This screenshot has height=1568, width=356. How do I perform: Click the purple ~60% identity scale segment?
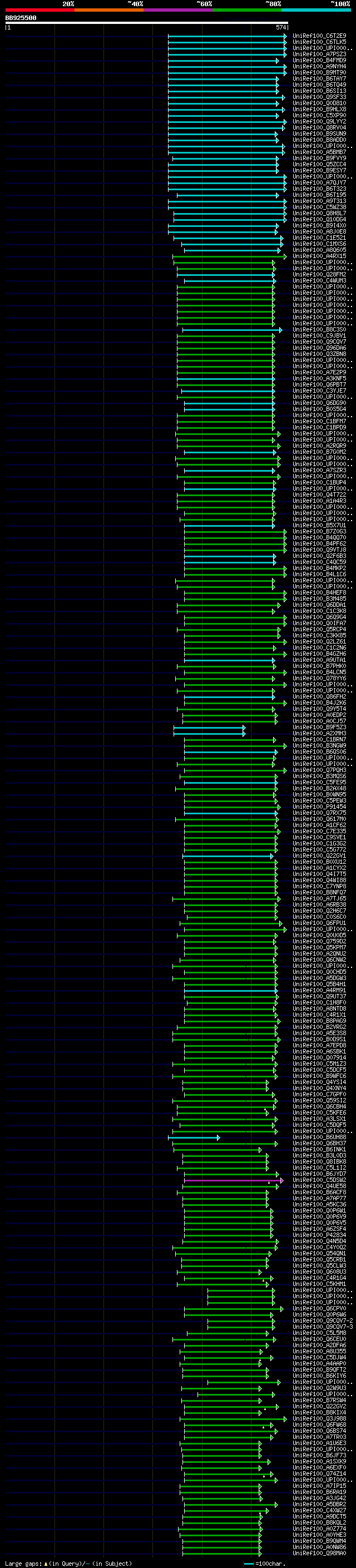click(177, 10)
